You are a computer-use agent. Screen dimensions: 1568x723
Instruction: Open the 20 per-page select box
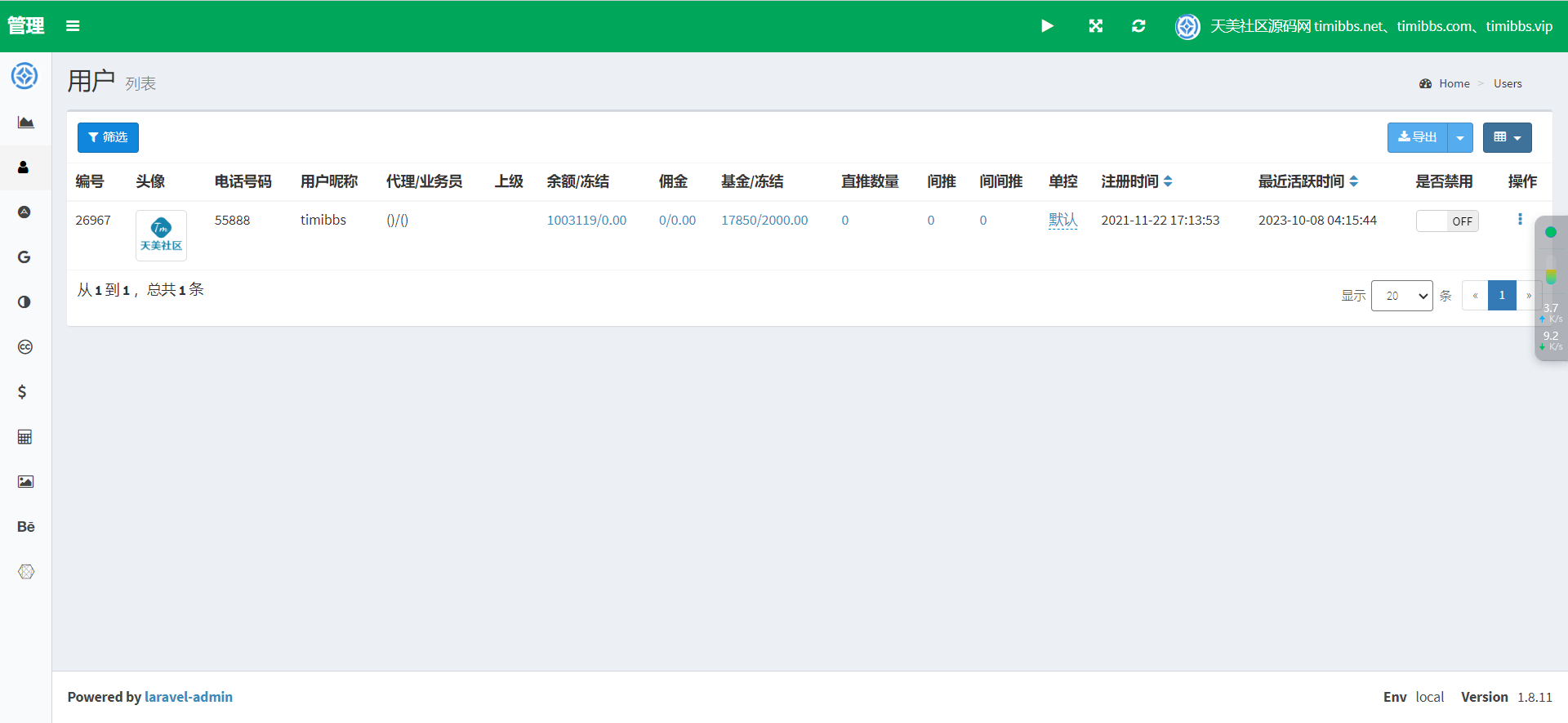[1402, 296]
